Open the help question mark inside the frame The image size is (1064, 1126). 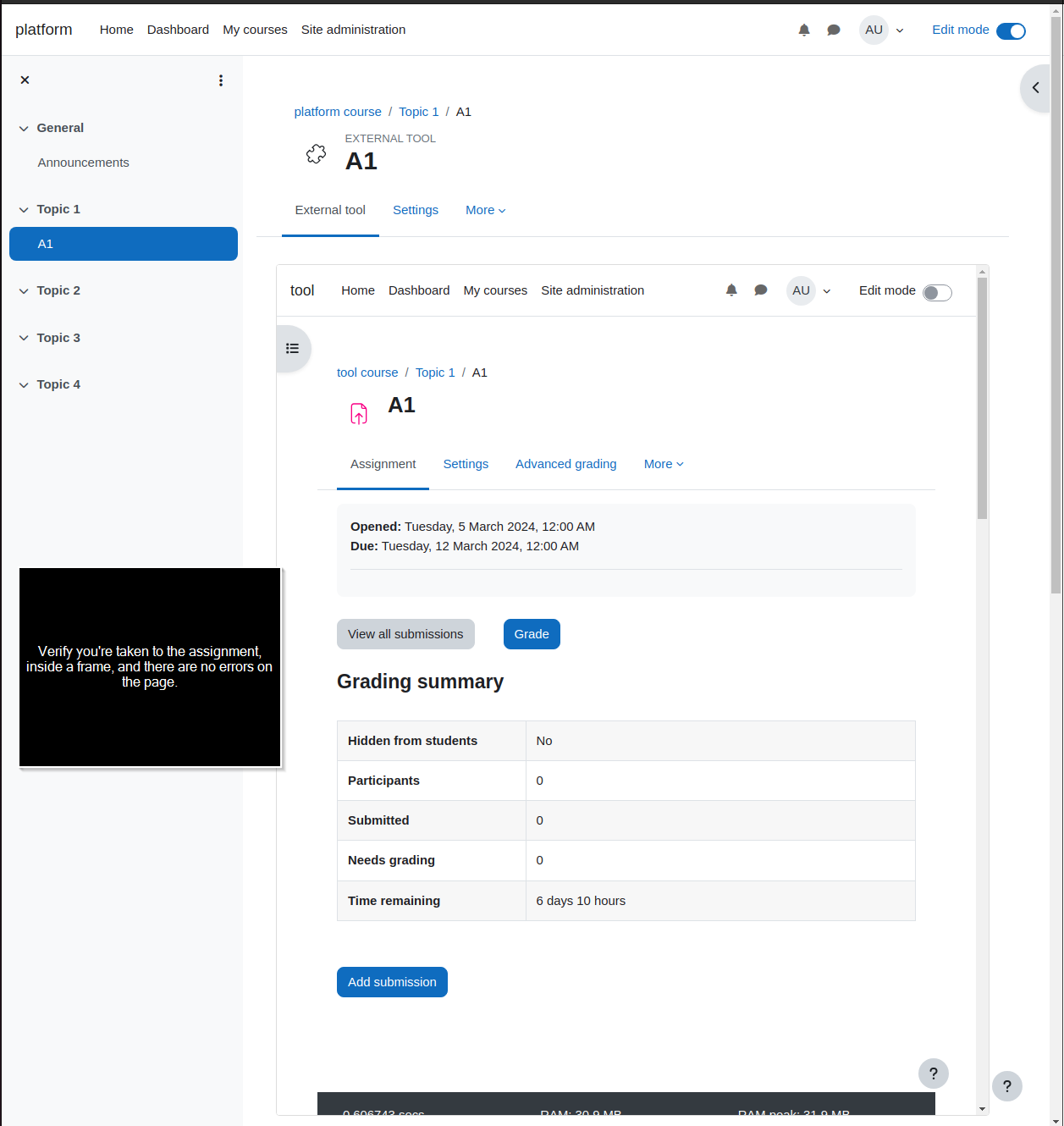tap(934, 1074)
